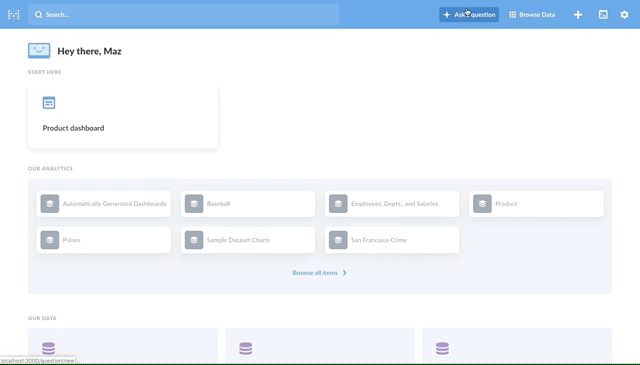
Task: Click the Automatically Generated Dashboards collection icon
Action: (50, 204)
